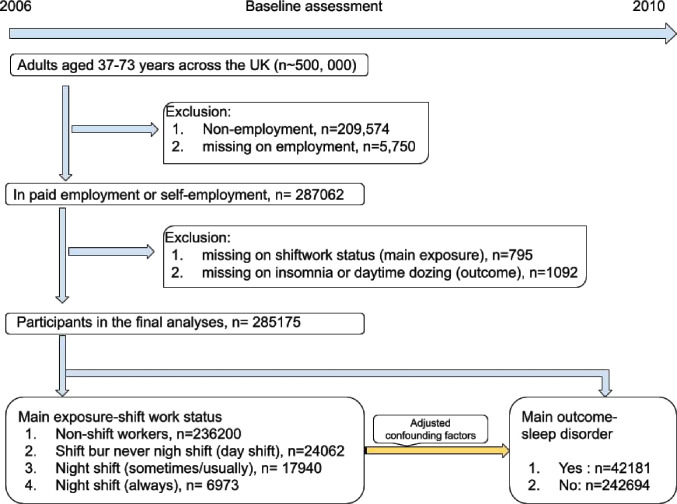Click the second 'Exclusion:' label near shiftwork status
Image resolution: width=677 pixels, height=504 pixels.
click(x=198, y=238)
